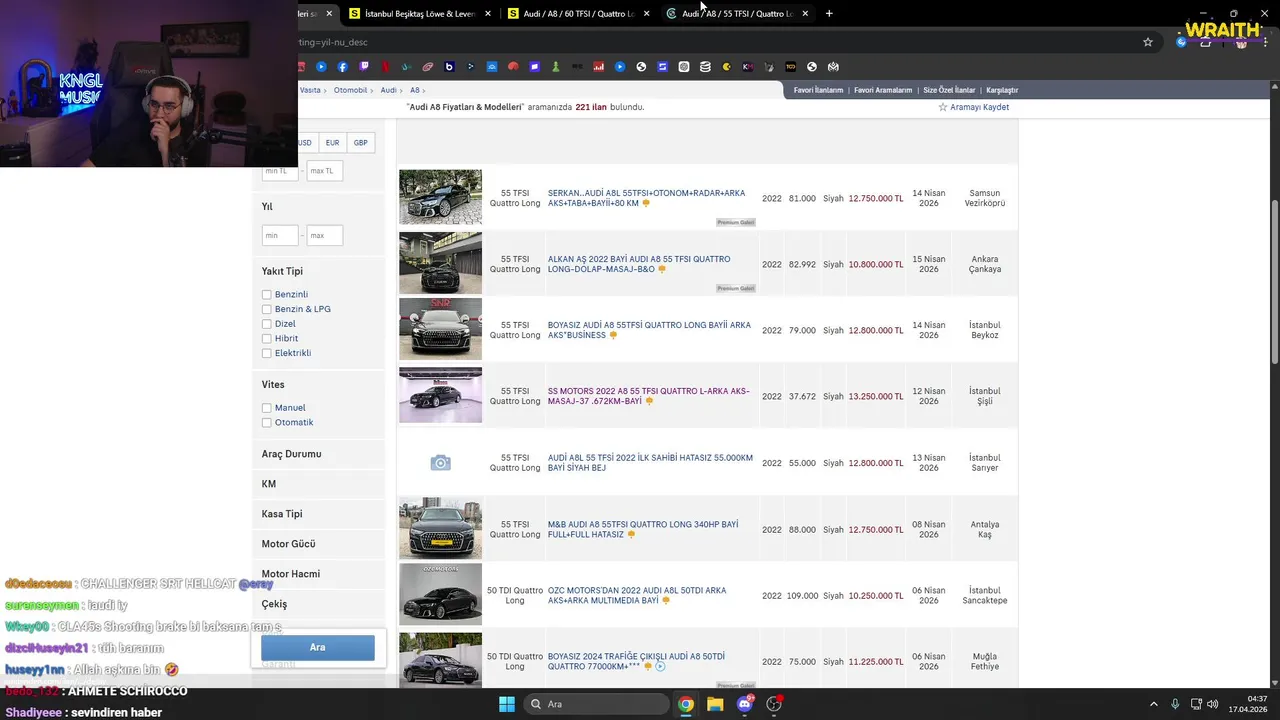Image resolution: width=1280 pixels, height=720 pixels.
Task: Open the white 'b' bookmark icon
Action: [x=449, y=67]
